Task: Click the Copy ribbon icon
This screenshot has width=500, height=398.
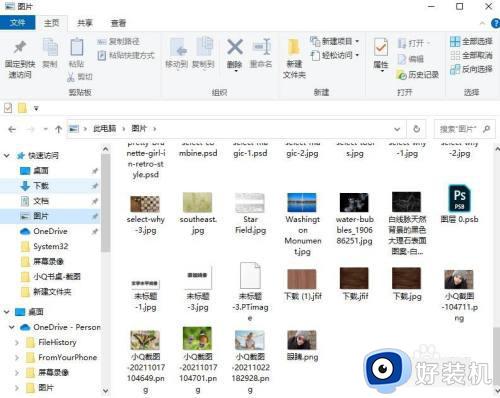Action: [50, 53]
